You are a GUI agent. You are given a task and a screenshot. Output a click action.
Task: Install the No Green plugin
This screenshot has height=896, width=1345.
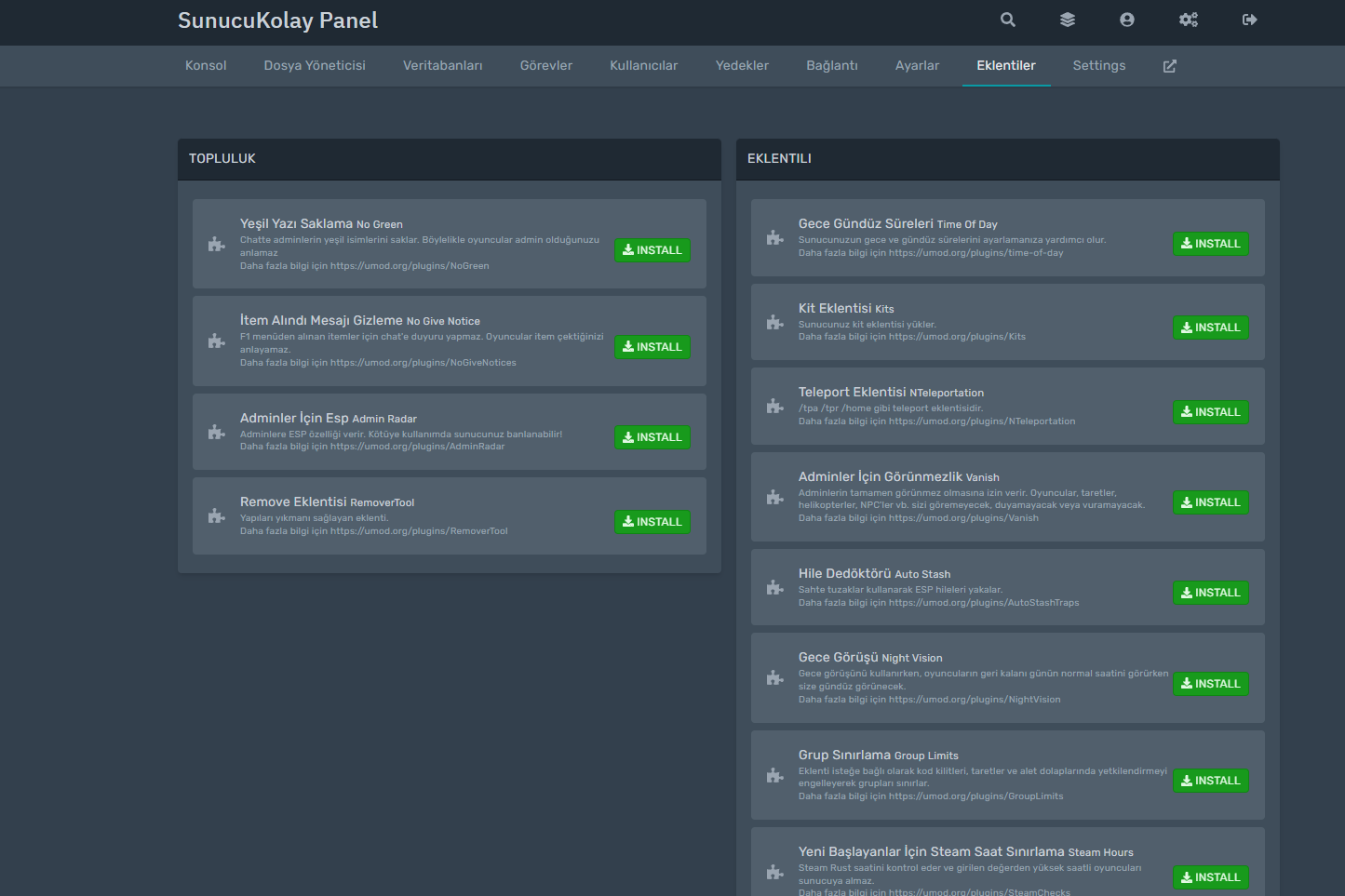tap(652, 250)
